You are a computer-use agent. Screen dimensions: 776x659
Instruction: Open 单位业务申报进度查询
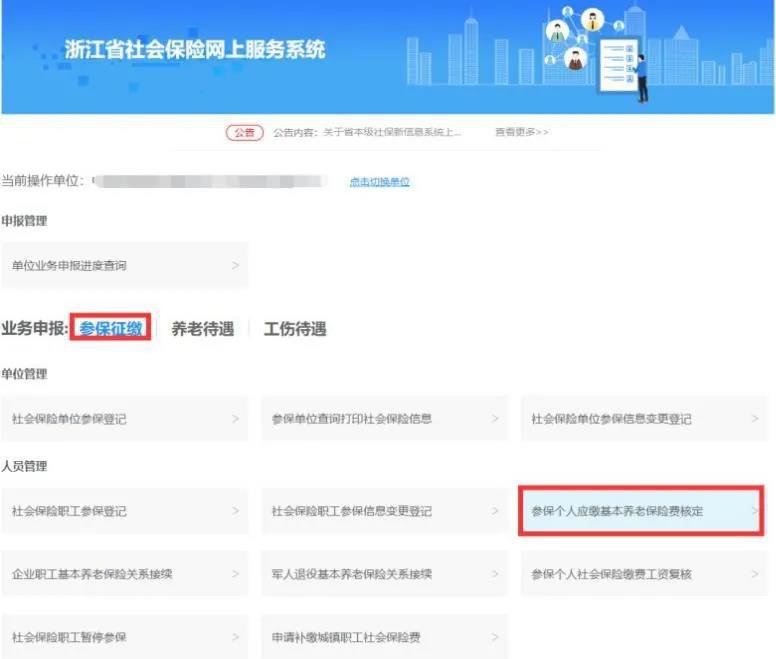coord(124,266)
